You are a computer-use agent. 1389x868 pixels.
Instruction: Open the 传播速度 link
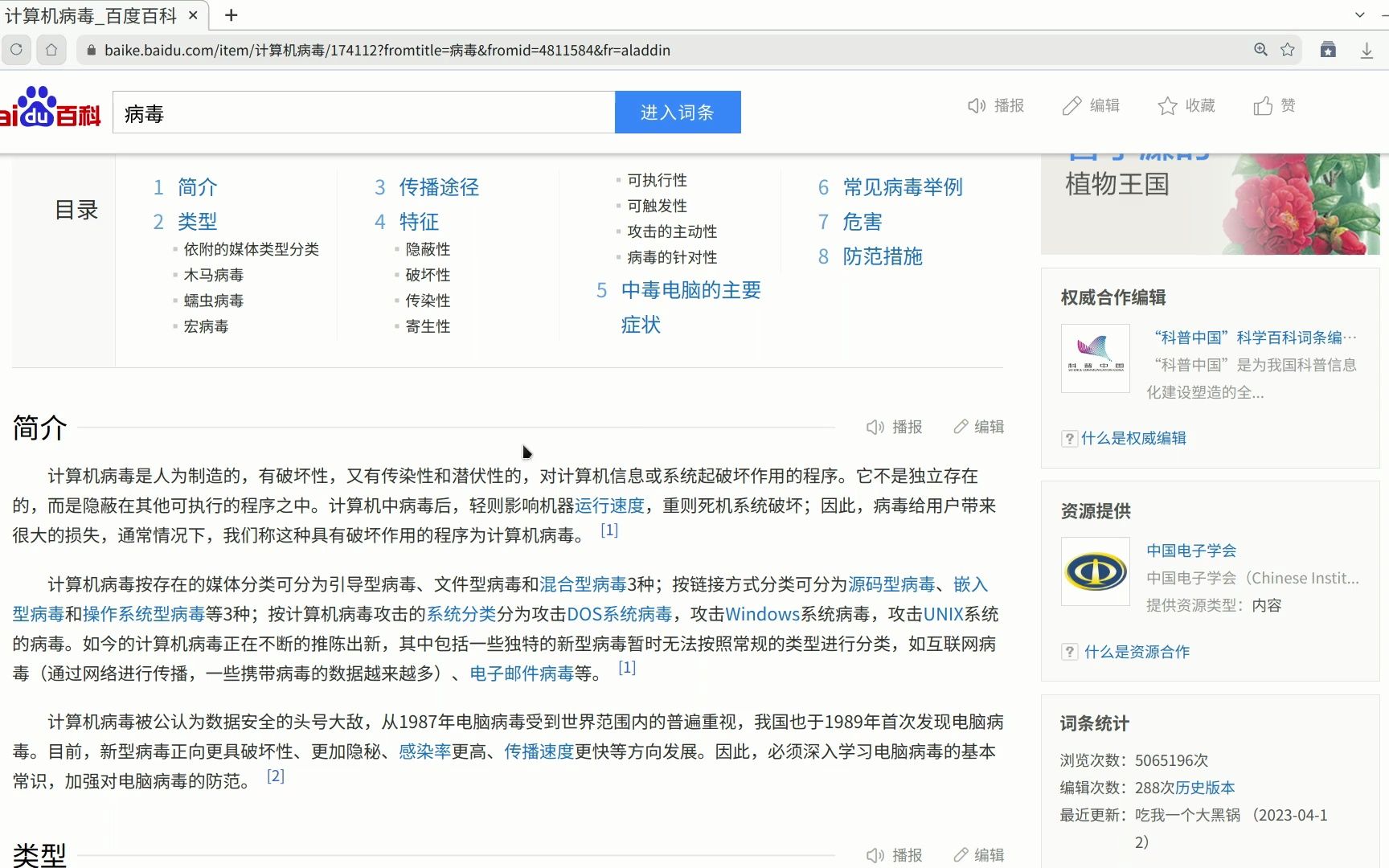pyautogui.click(x=539, y=751)
